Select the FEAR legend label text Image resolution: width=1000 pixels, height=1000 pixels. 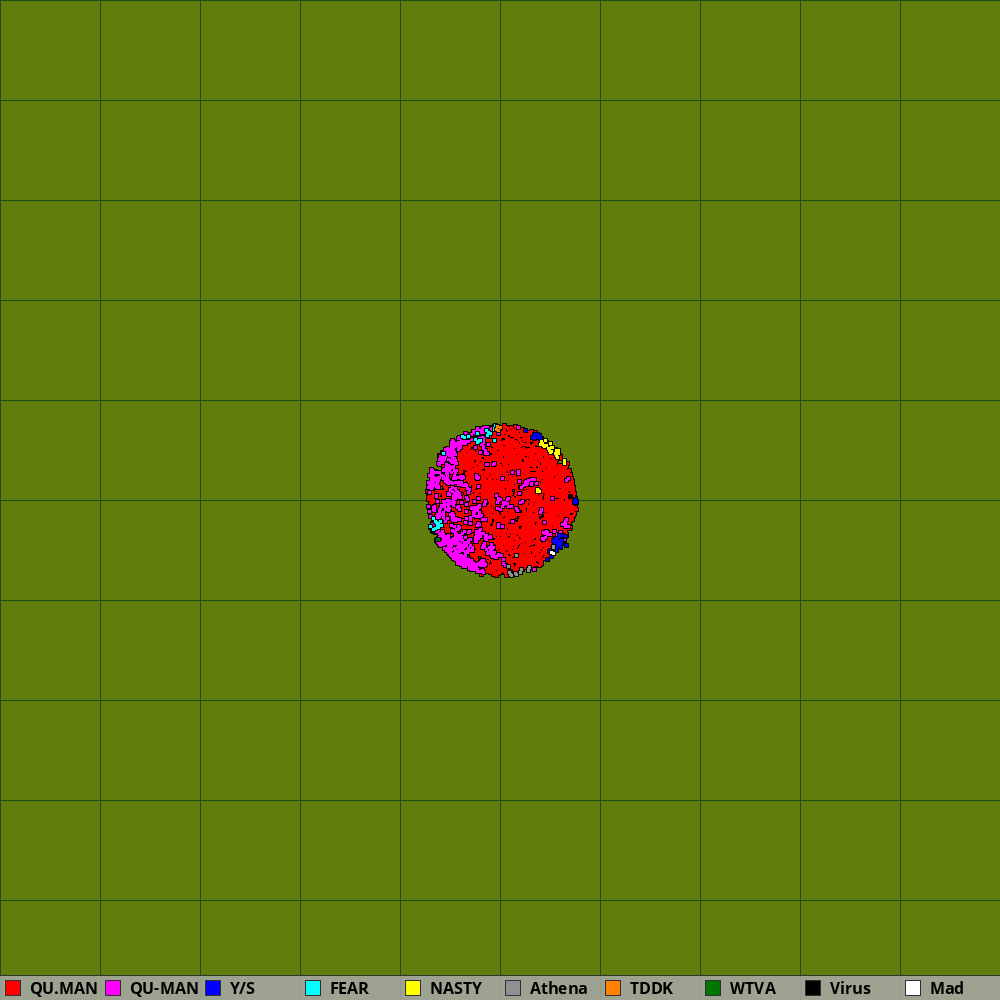coord(349,988)
